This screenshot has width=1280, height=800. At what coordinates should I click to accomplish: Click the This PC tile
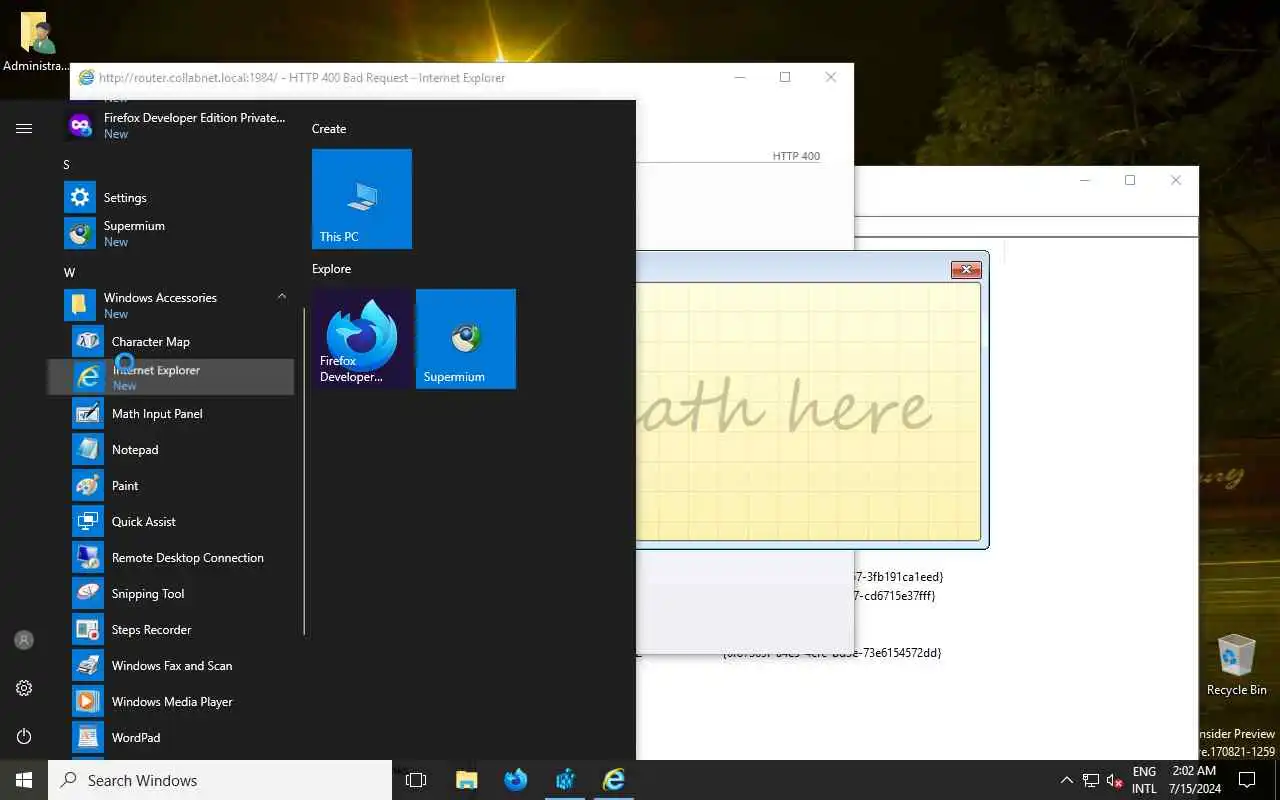[362, 199]
